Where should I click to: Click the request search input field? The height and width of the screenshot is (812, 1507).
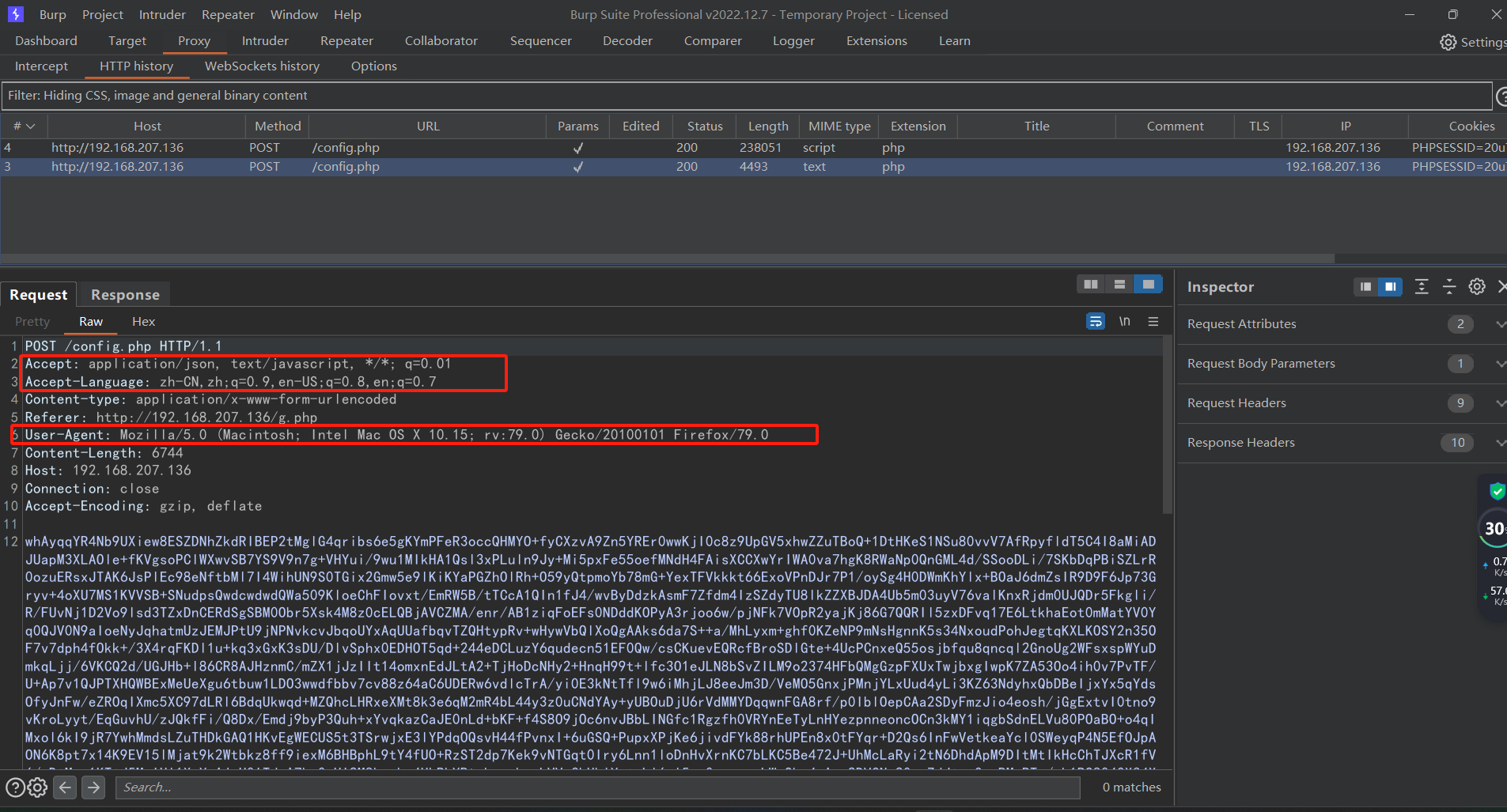coord(598,787)
